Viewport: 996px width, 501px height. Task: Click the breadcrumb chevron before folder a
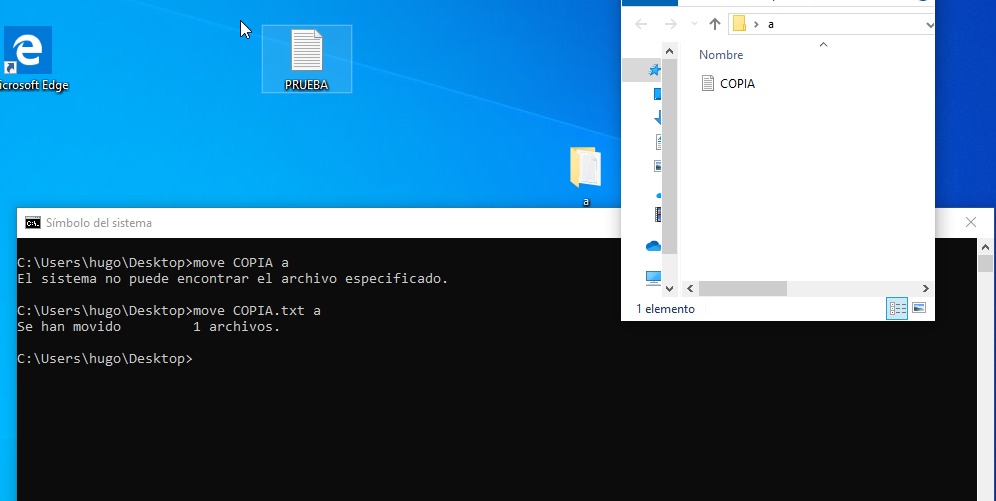pyautogui.click(x=756, y=24)
